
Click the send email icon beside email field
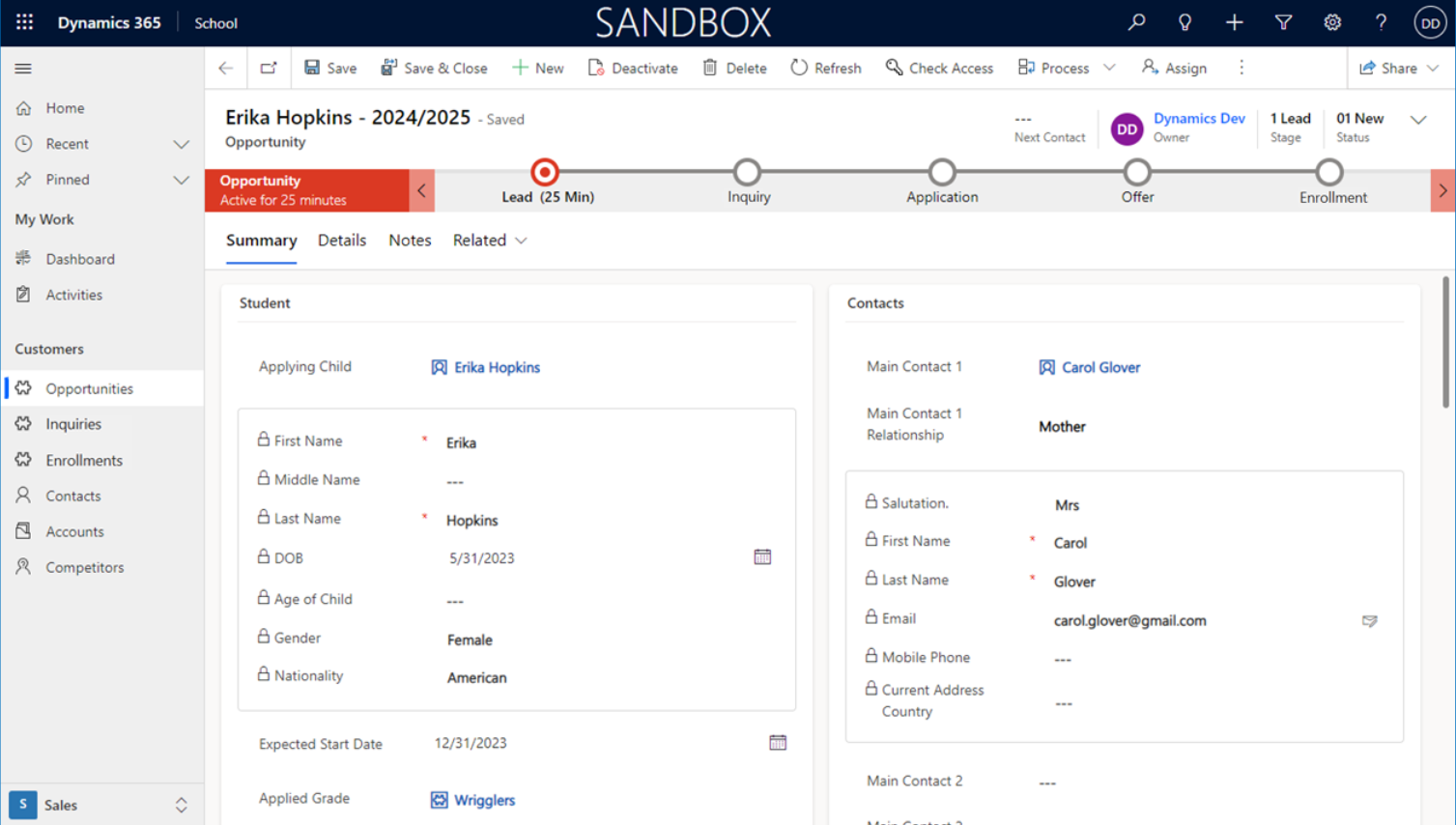1369,621
